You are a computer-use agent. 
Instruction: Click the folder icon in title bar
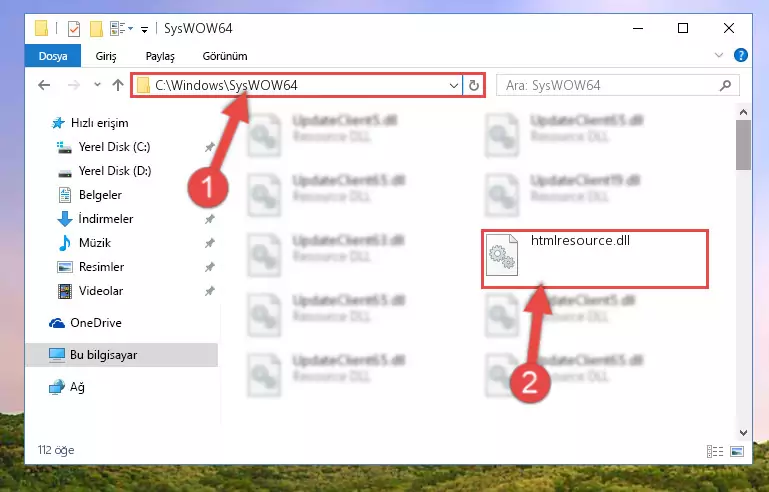42,28
